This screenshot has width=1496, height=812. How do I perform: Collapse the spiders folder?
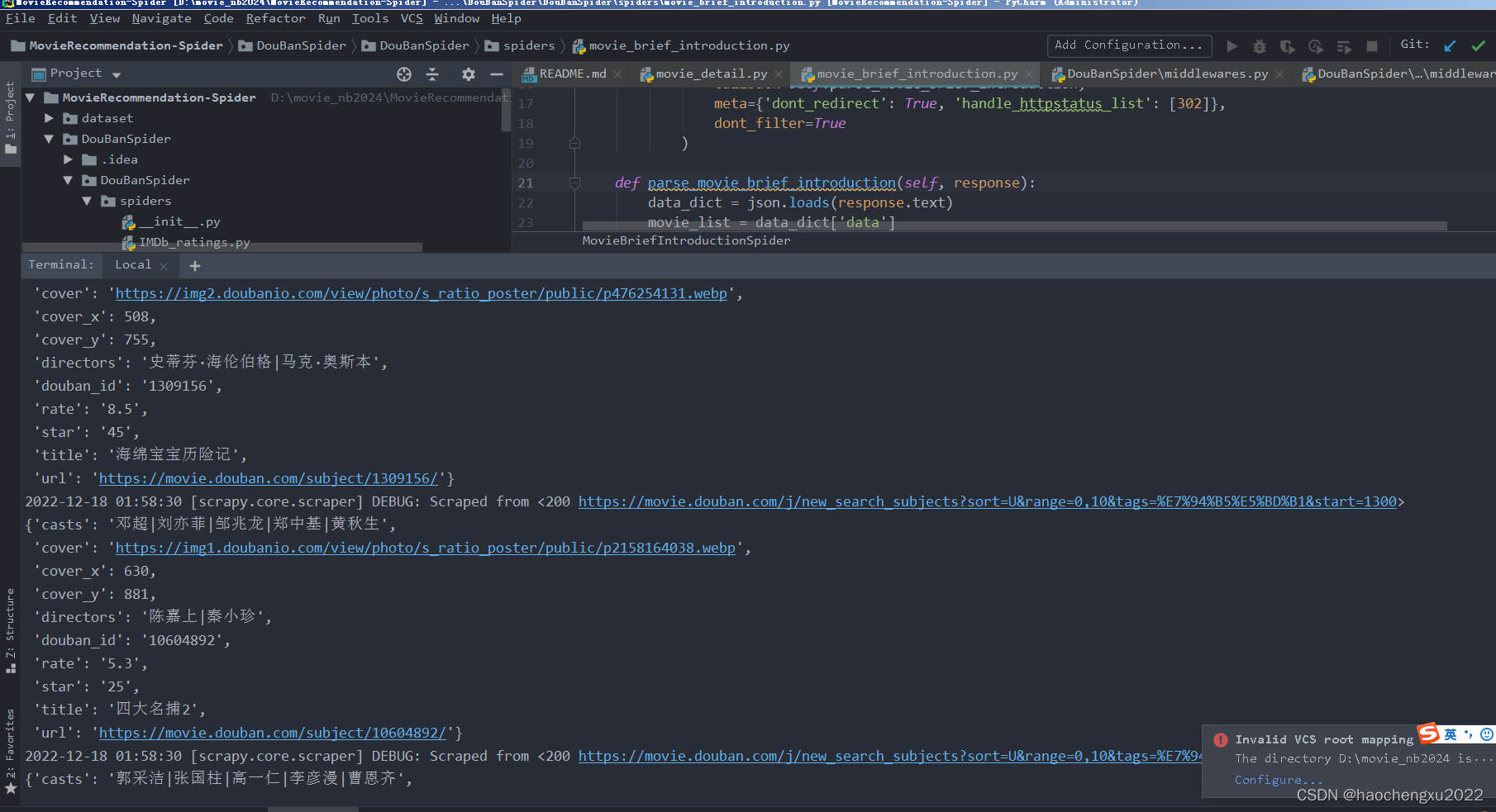[87, 201]
